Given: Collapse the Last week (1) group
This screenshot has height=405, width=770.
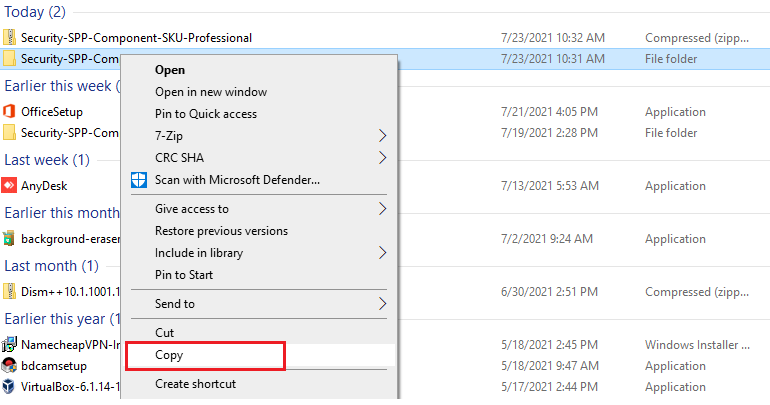Looking at the screenshot, I should click(x=47, y=160).
